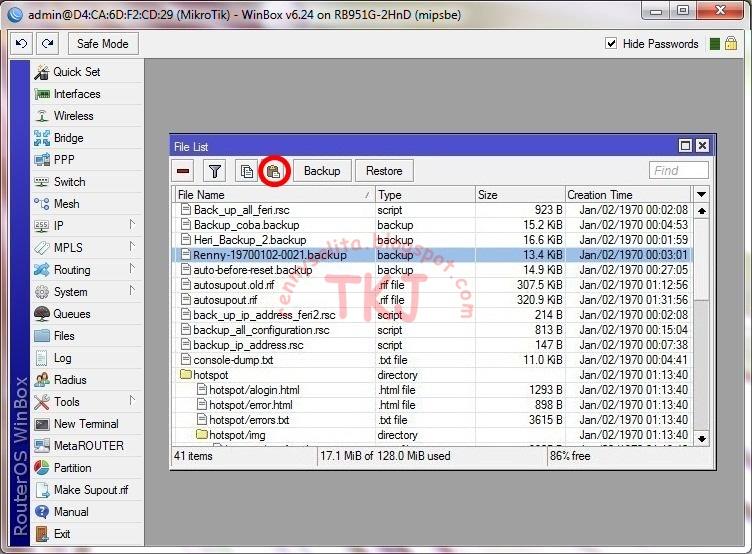Click the Copy icon in File List toolbar

click(247, 171)
